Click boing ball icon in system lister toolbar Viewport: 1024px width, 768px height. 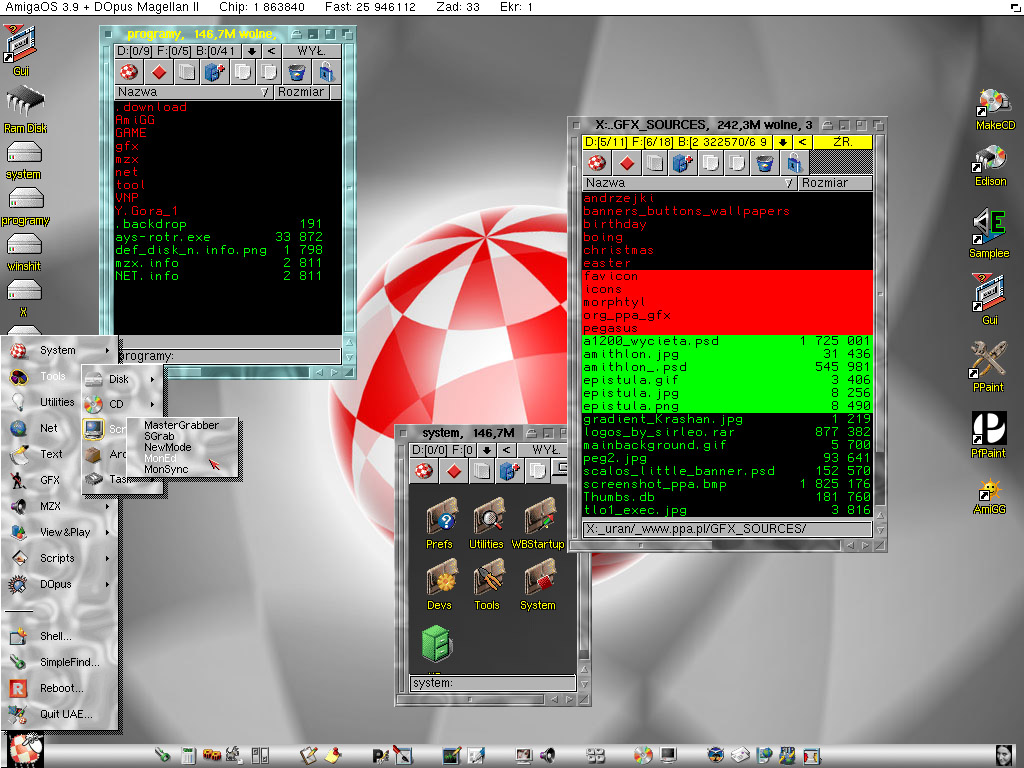pyautogui.click(x=424, y=471)
